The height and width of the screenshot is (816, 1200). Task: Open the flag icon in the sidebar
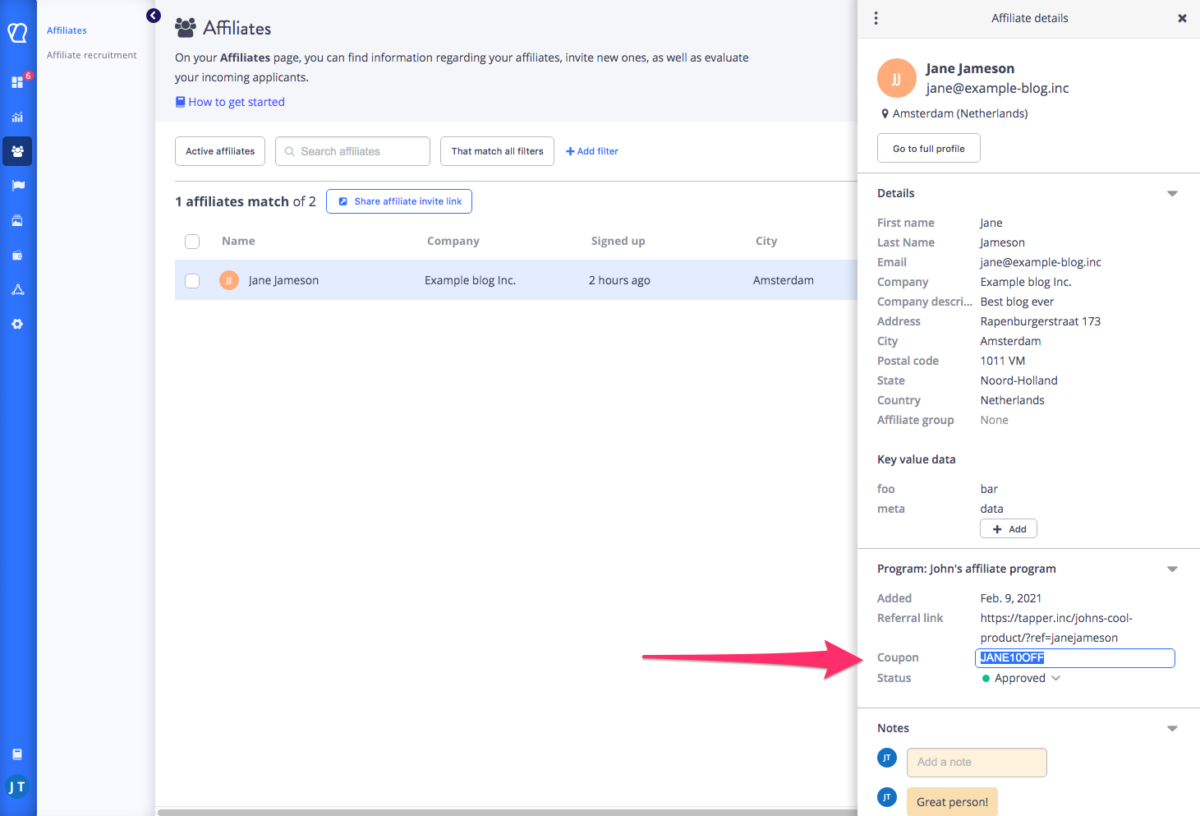coord(17,186)
